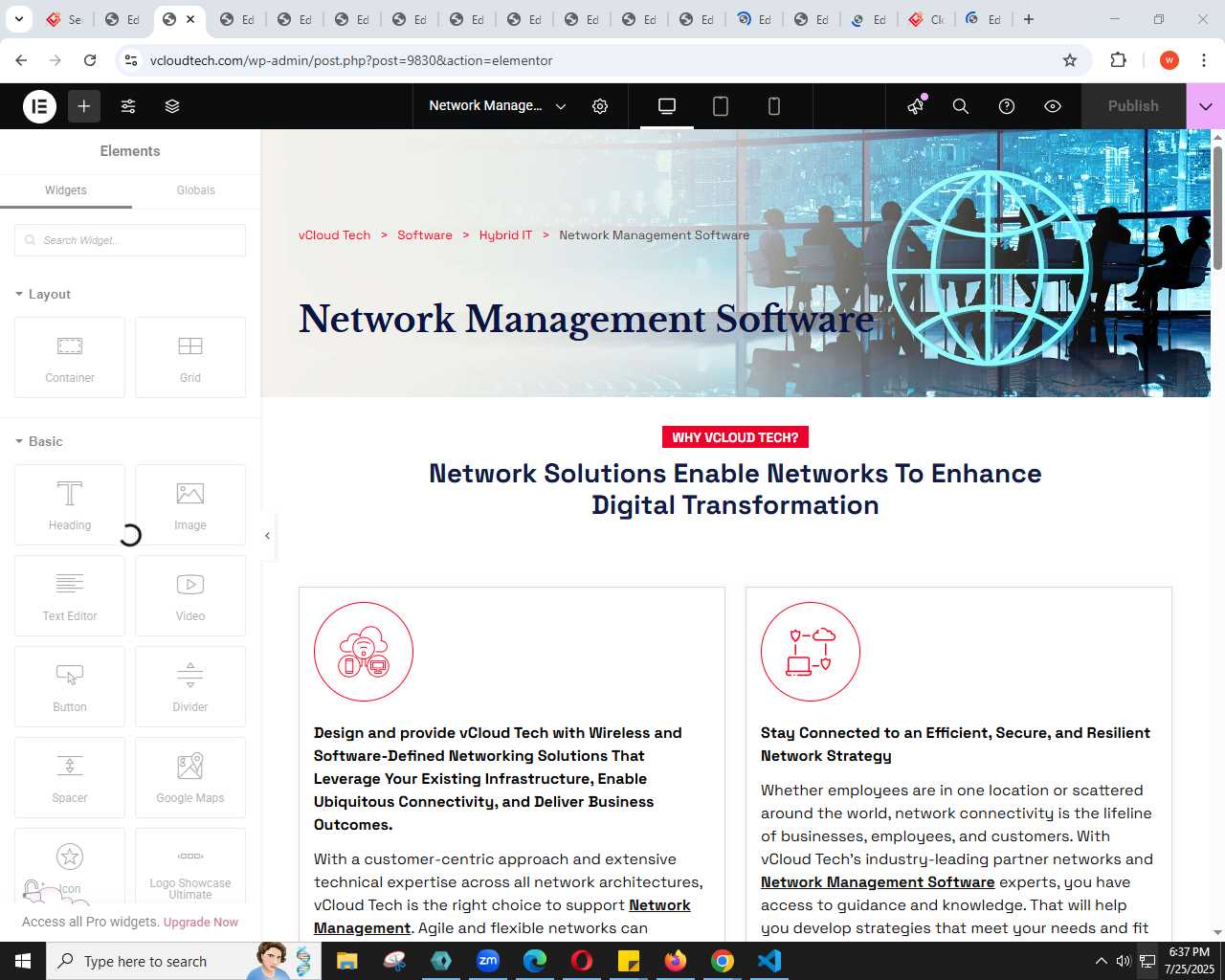Open the Finder search icon
1225x980 pixels.
[961, 106]
